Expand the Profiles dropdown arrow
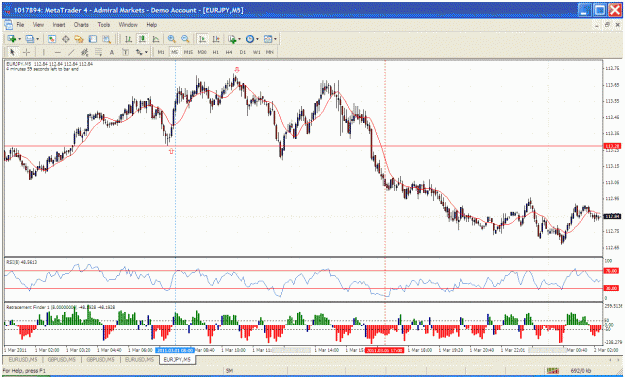Image resolution: width=625 pixels, height=377 pixels. click(x=38, y=39)
